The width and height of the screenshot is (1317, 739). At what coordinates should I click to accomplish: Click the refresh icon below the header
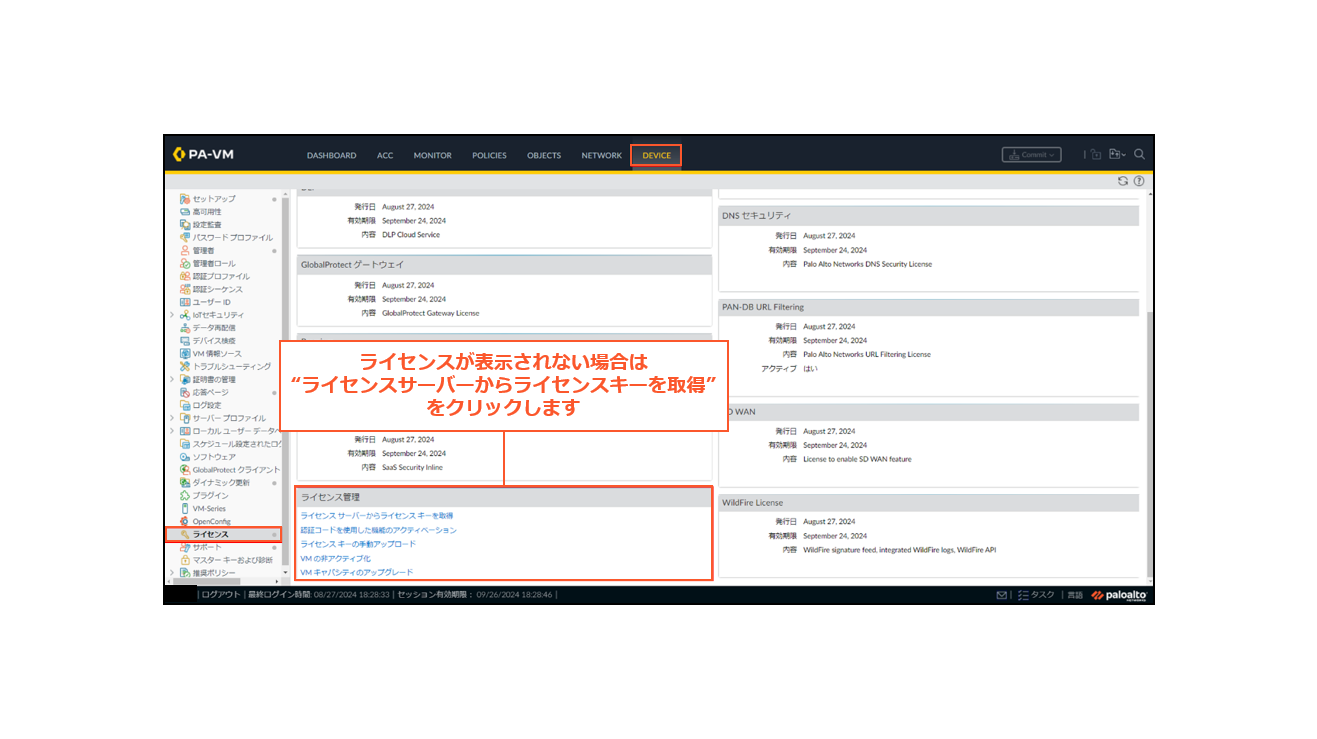tap(1123, 181)
